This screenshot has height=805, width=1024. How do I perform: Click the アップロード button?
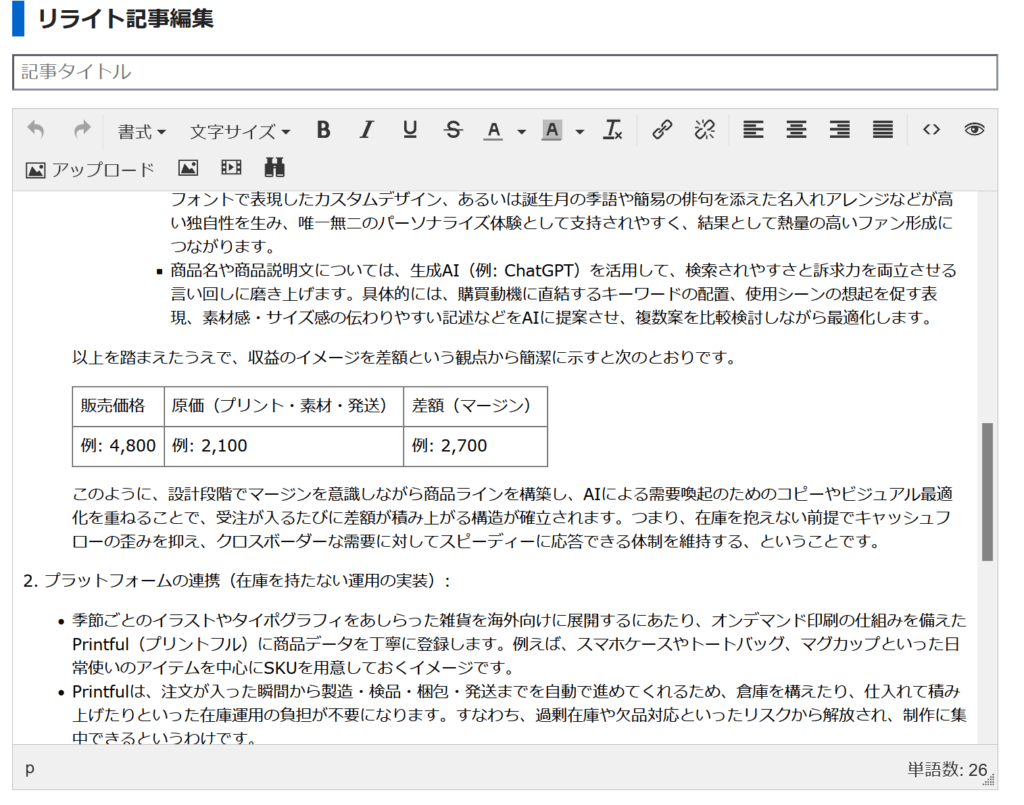coord(90,169)
